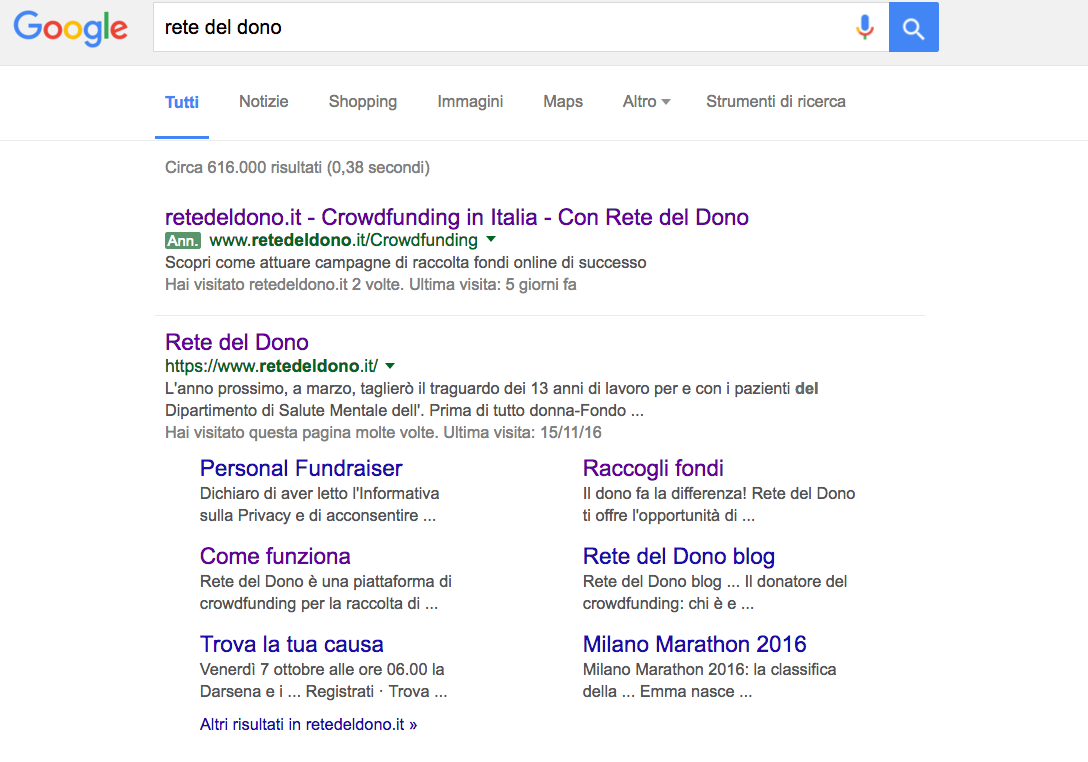
Task: Click the Google logo
Action: (71, 28)
